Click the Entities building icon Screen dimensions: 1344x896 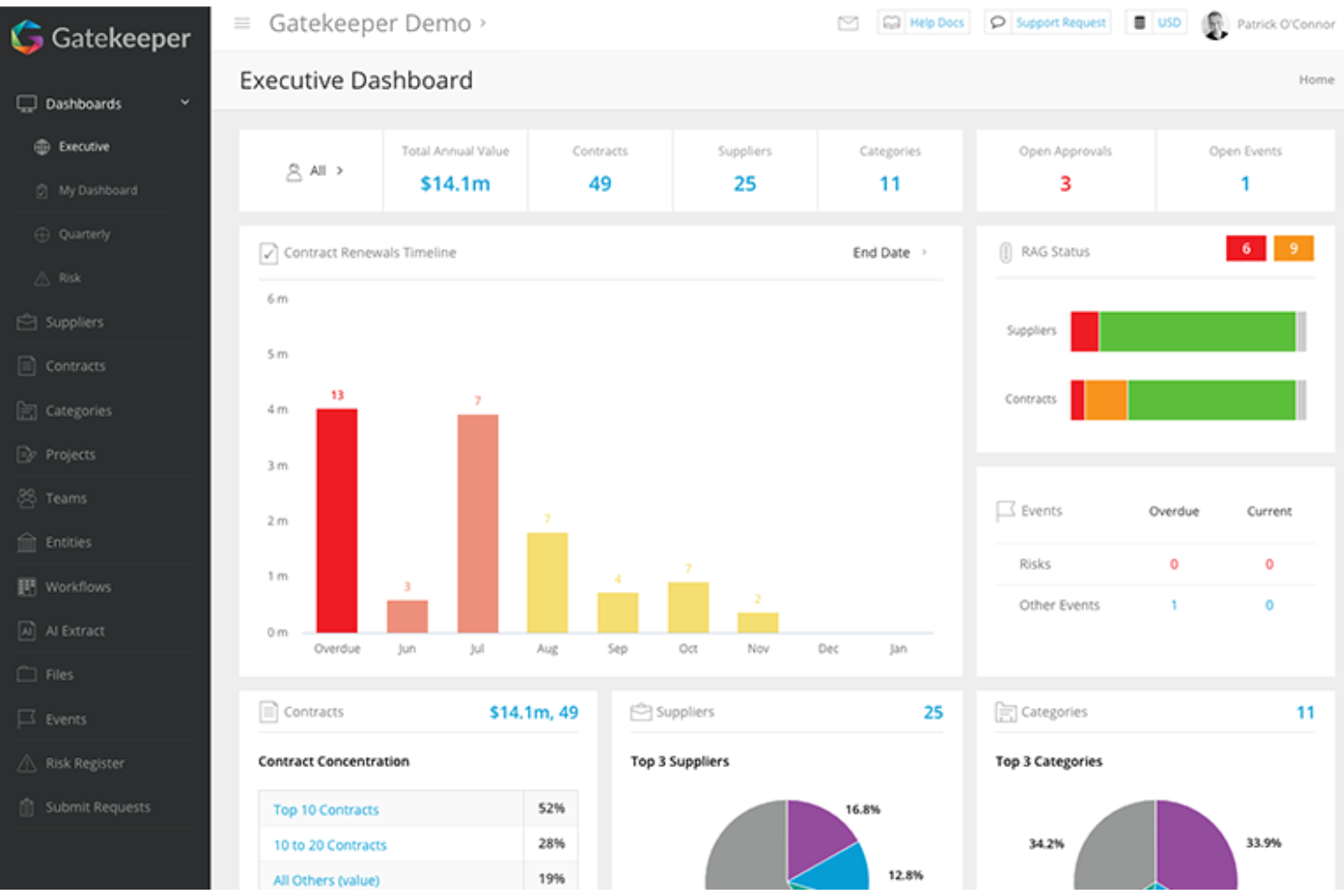pos(27,542)
